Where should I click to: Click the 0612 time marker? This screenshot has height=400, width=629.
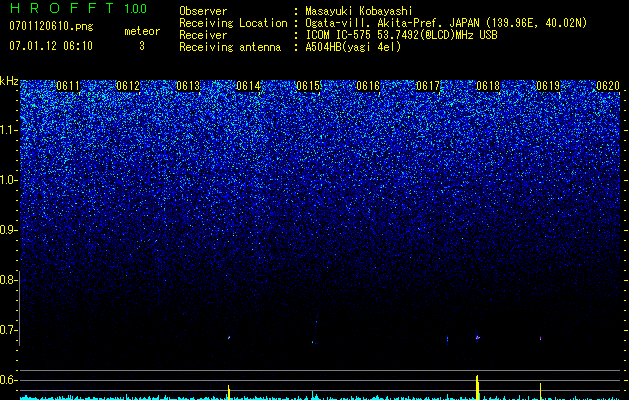128,86
